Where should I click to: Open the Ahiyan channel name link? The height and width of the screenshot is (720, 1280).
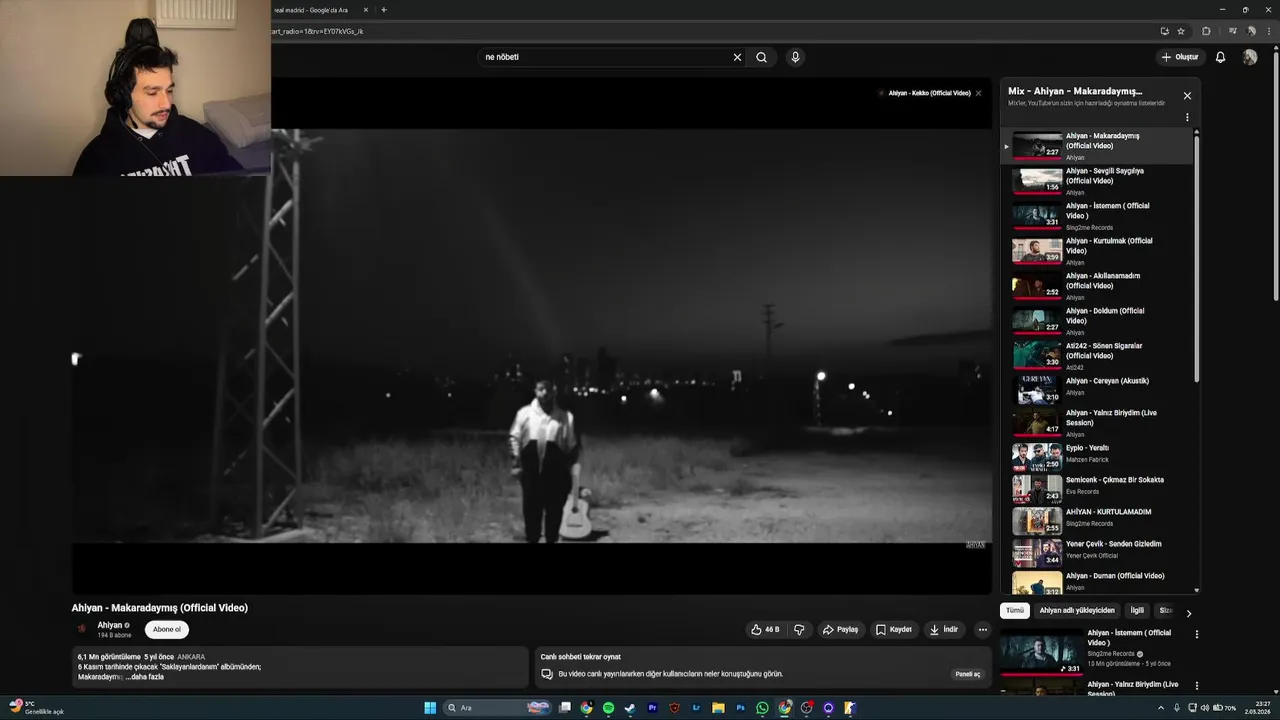pyautogui.click(x=109, y=625)
